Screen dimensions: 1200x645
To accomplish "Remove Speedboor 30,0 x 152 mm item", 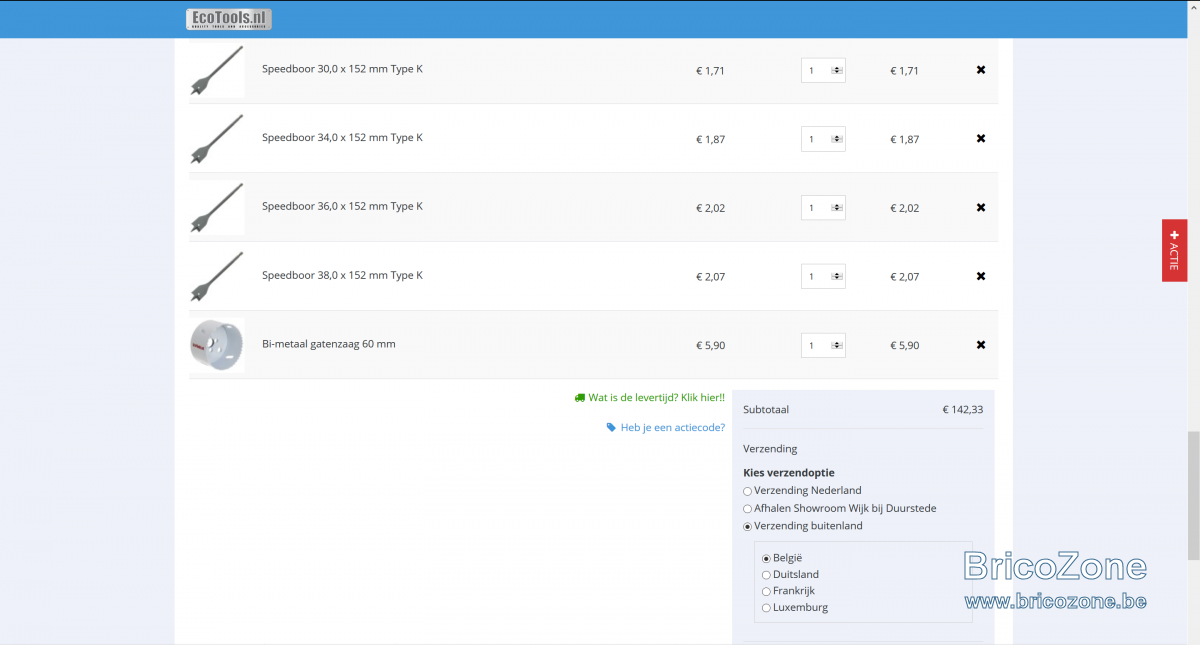I will [981, 70].
